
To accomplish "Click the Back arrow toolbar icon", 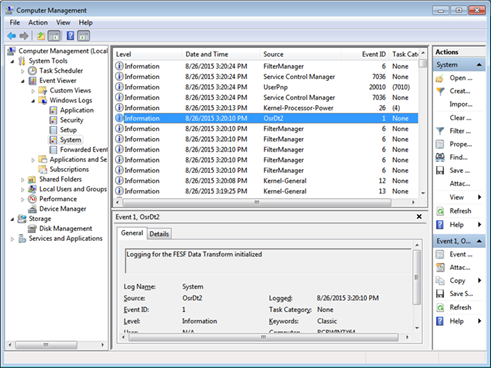I will [x=11, y=36].
